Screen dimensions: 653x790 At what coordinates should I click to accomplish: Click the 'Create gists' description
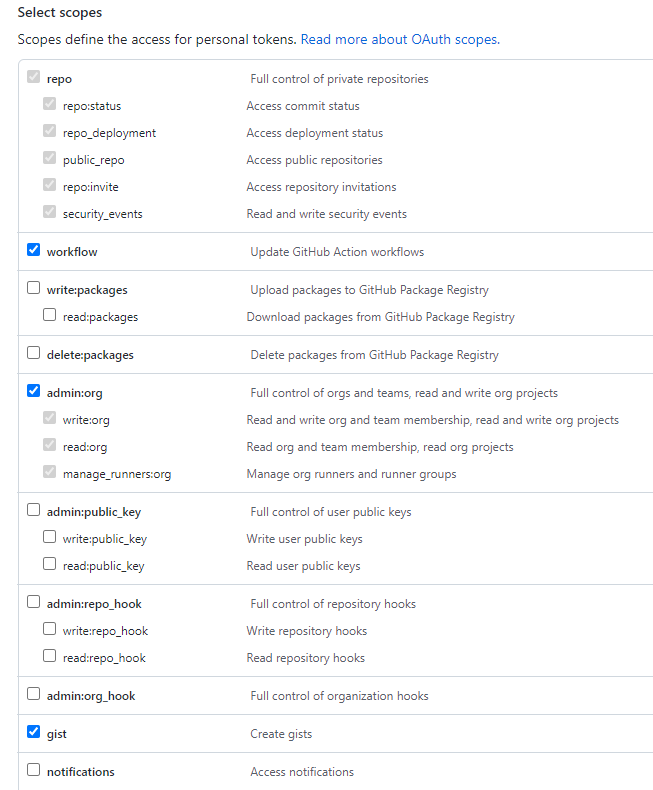(x=281, y=734)
